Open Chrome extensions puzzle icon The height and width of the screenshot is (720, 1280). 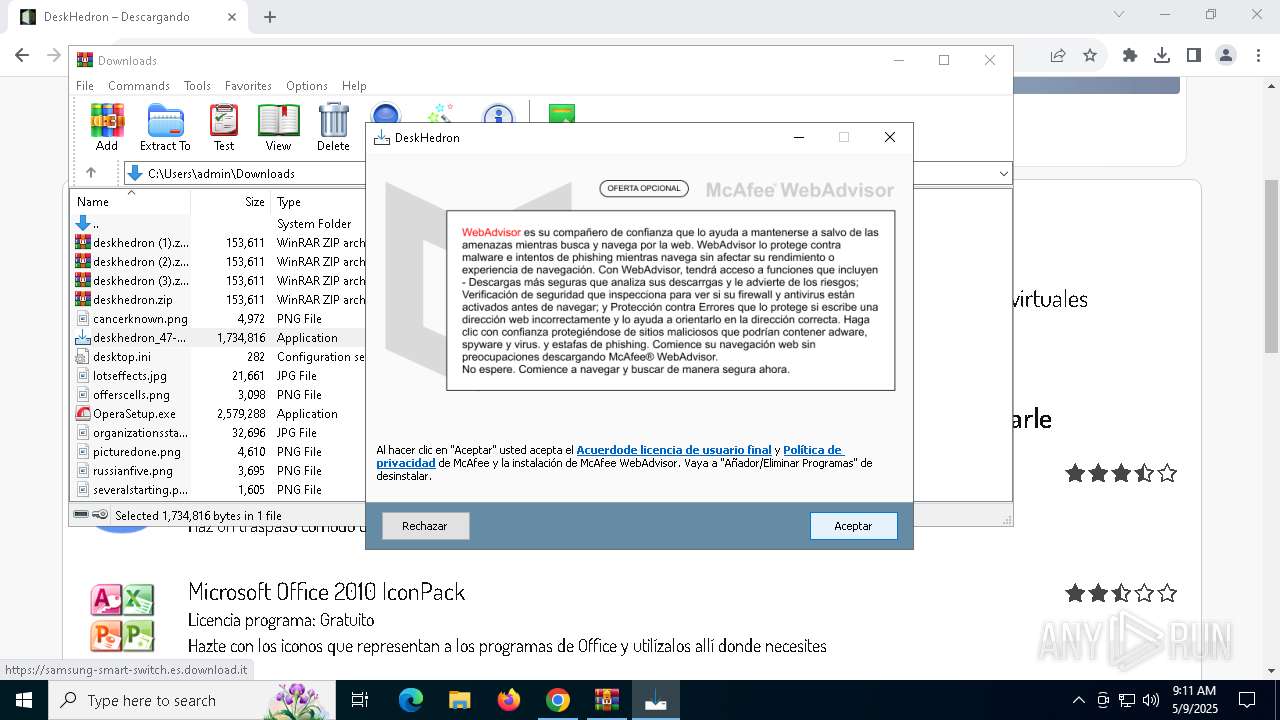point(1130,56)
